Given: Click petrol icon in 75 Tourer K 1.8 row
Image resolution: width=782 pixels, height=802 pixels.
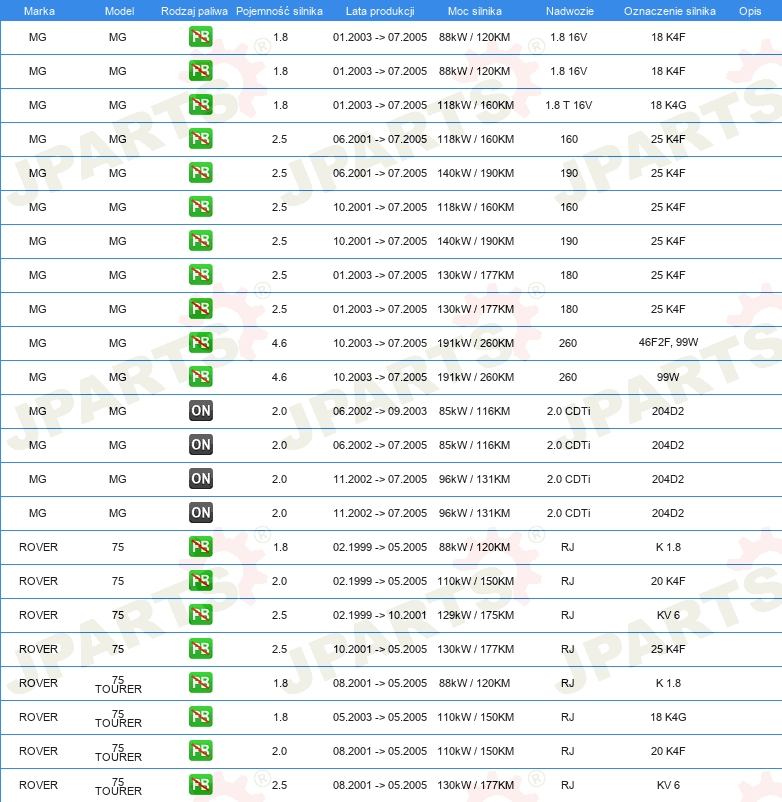Looking at the screenshot, I should point(200,683).
